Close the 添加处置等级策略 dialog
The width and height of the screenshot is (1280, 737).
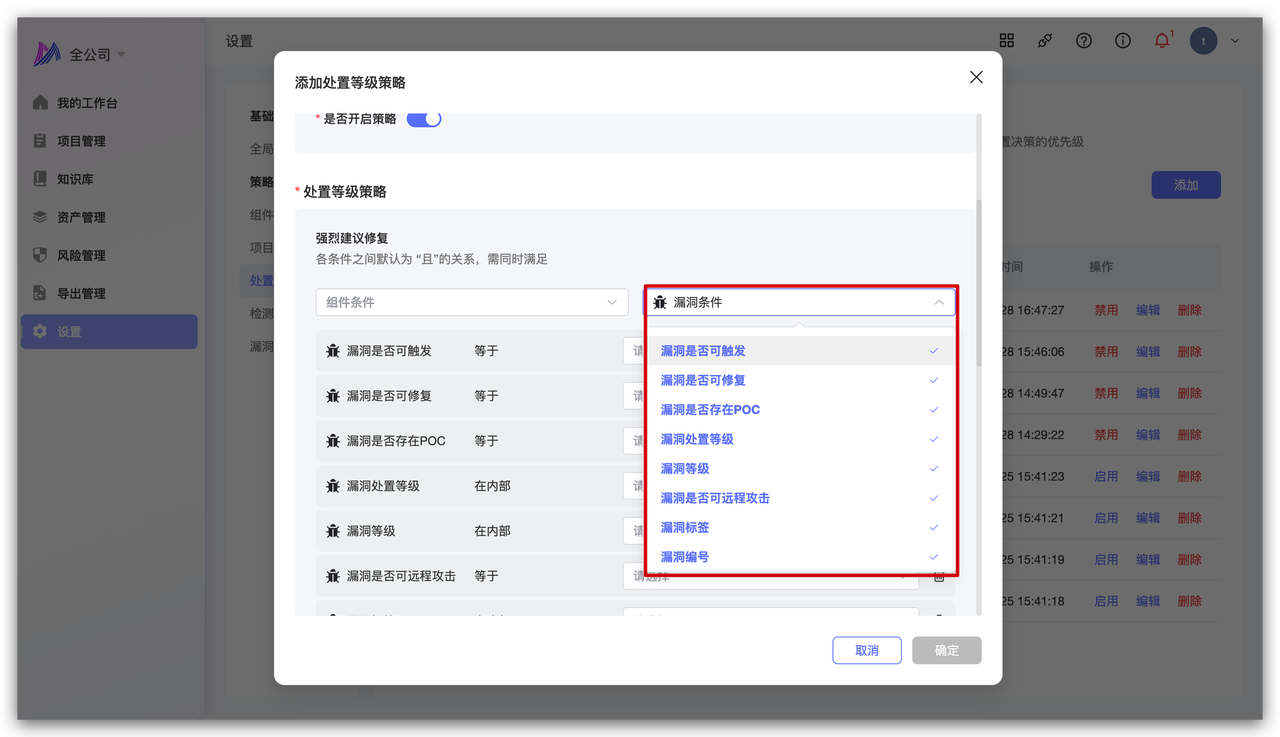tap(976, 77)
